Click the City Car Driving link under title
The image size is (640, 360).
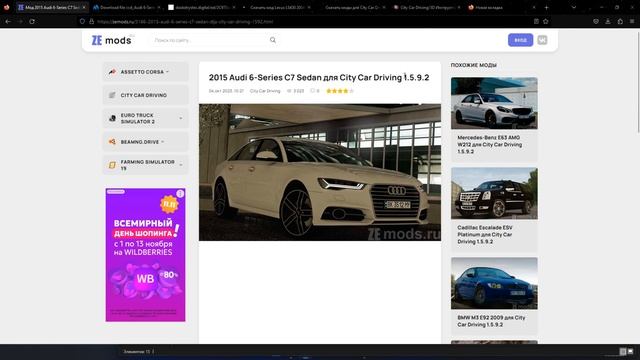tap(265, 91)
